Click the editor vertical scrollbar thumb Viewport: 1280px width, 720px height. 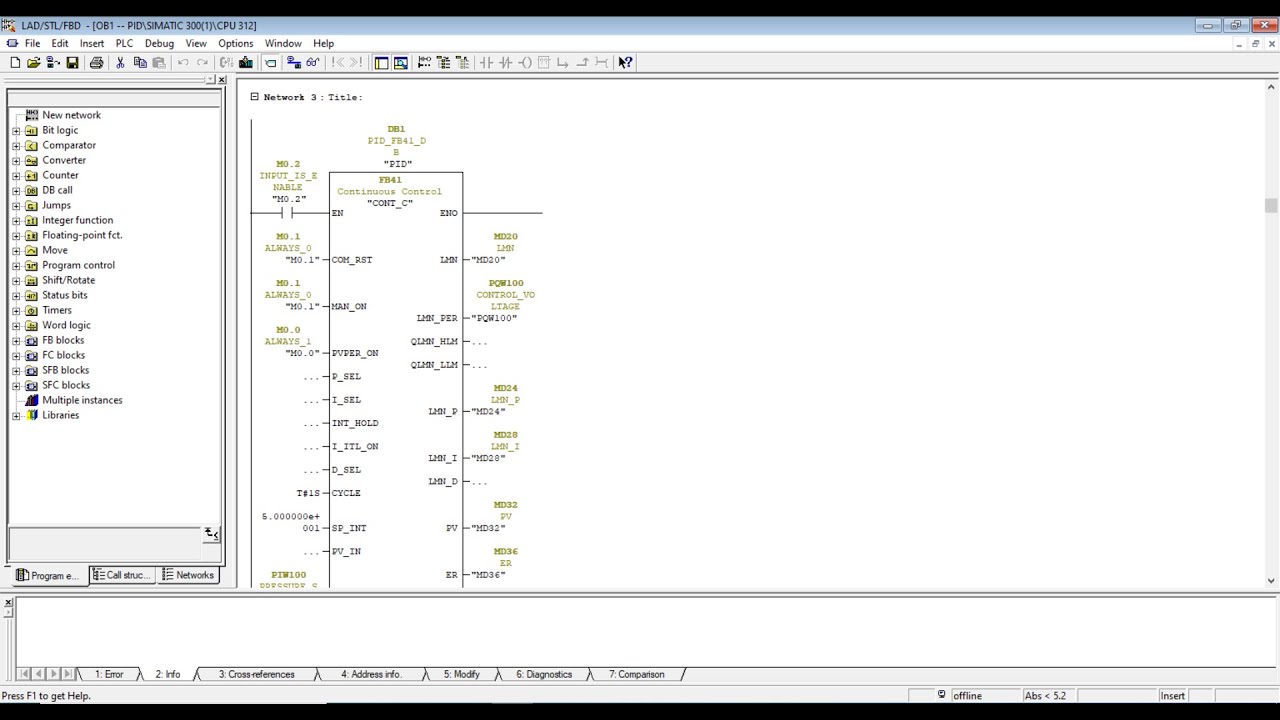(1271, 205)
